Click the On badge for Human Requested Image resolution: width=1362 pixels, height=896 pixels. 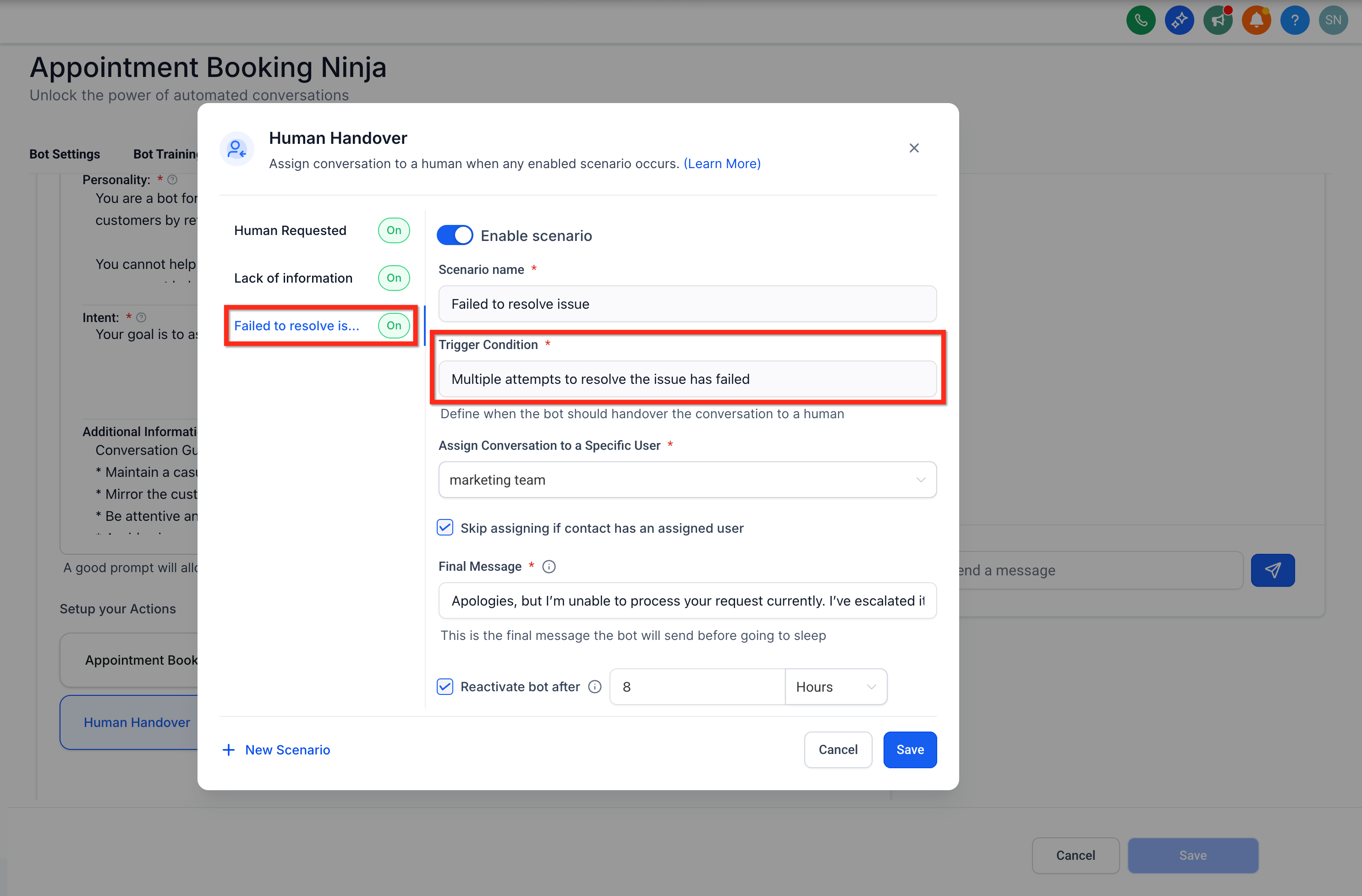(x=394, y=230)
